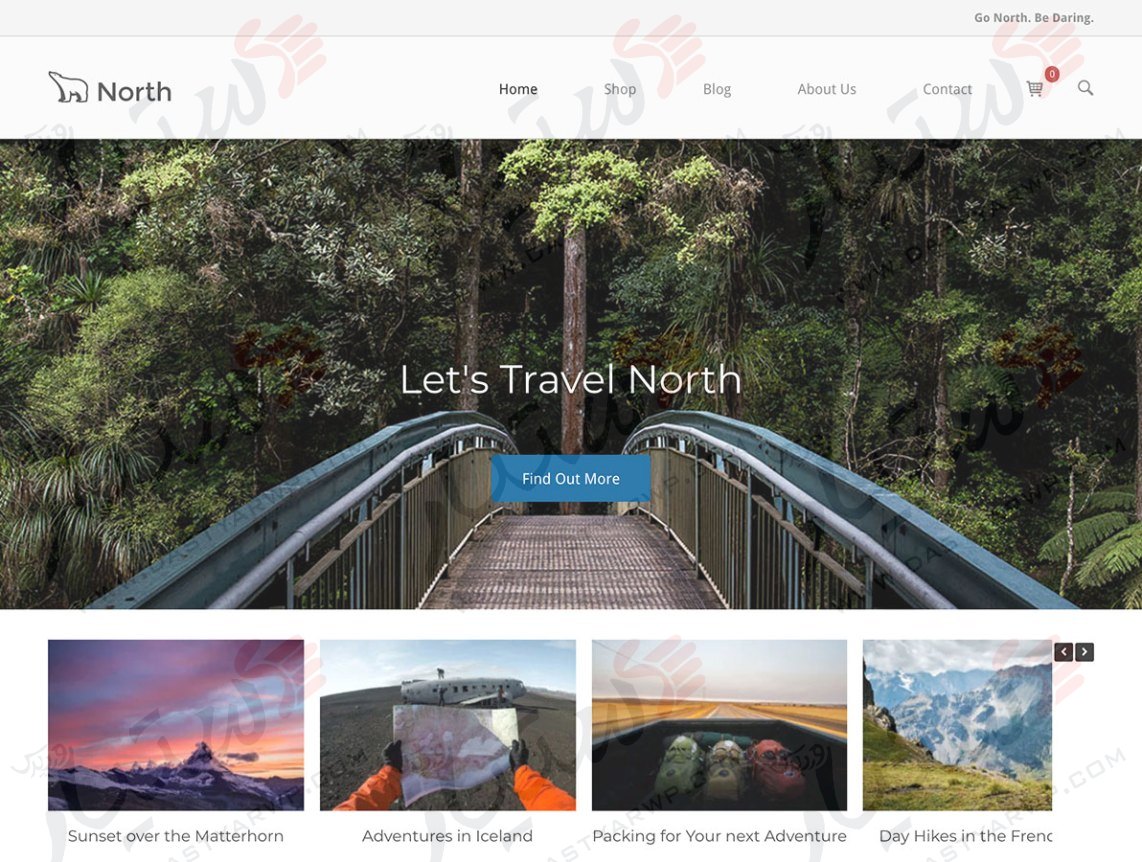Open the Home menu item

[x=518, y=89]
